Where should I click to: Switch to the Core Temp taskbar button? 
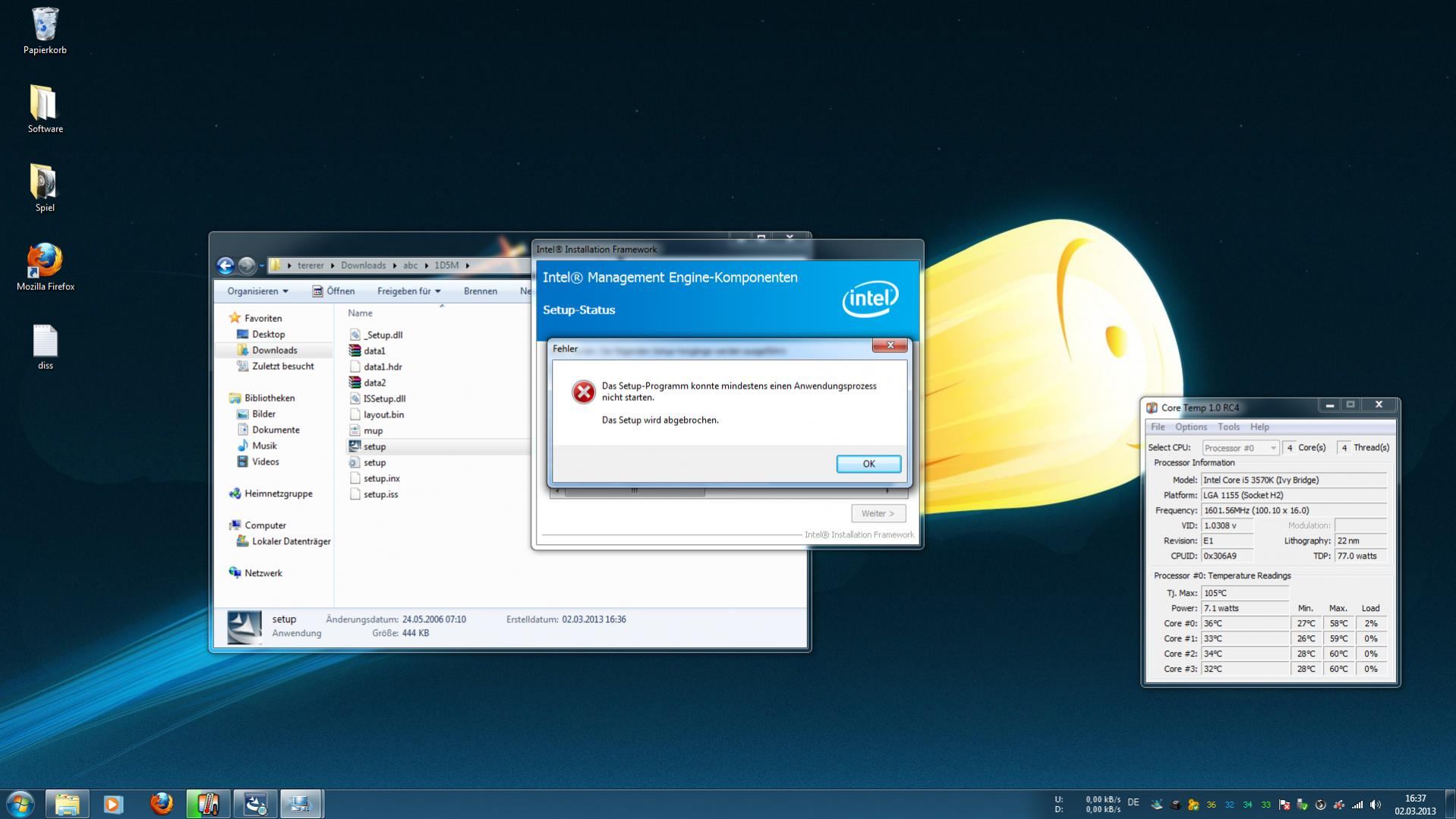coord(208,804)
